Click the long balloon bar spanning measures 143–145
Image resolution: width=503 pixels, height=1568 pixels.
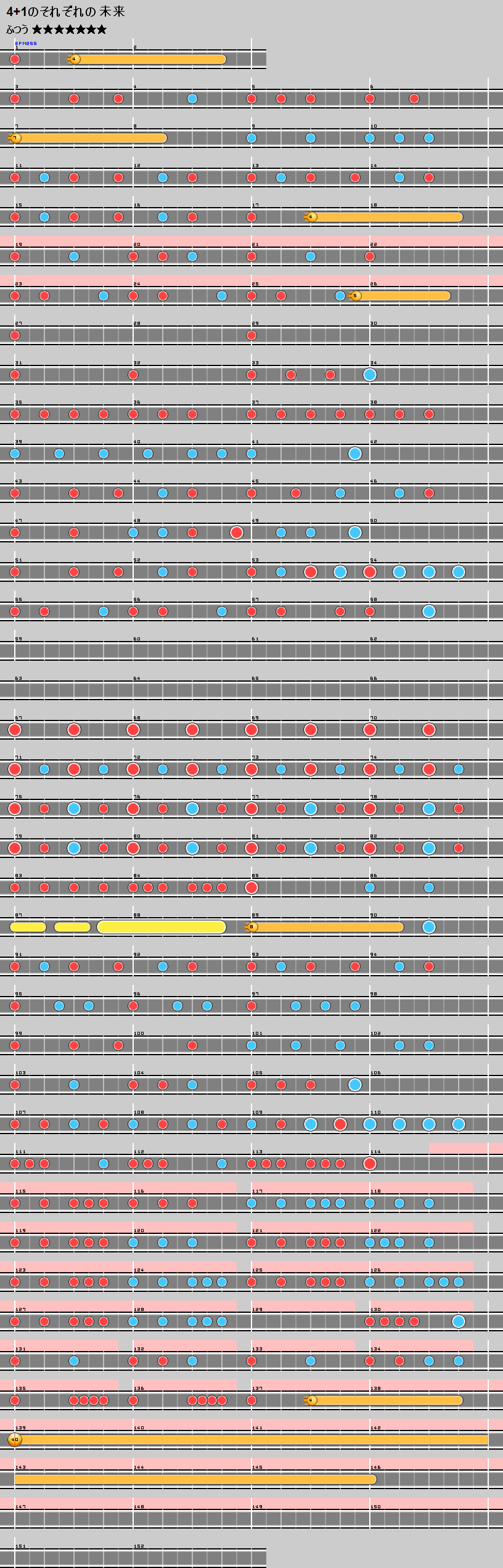(195, 1479)
